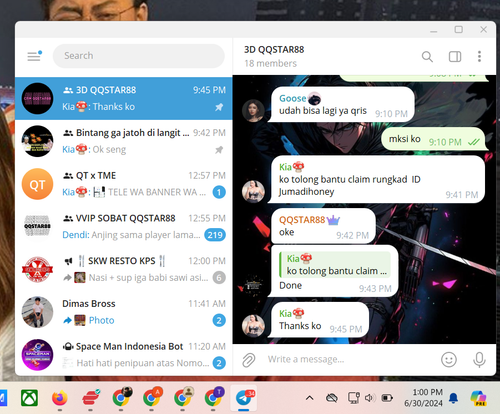500x414 pixels.
Task: Click the pin icon on 3D QQSTAR88
Action: pos(219,107)
